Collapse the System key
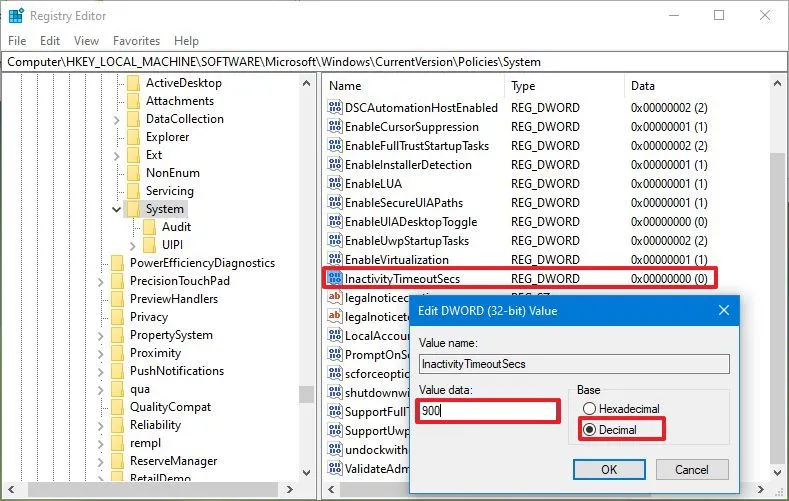The height and width of the screenshot is (501, 789). click(116, 209)
